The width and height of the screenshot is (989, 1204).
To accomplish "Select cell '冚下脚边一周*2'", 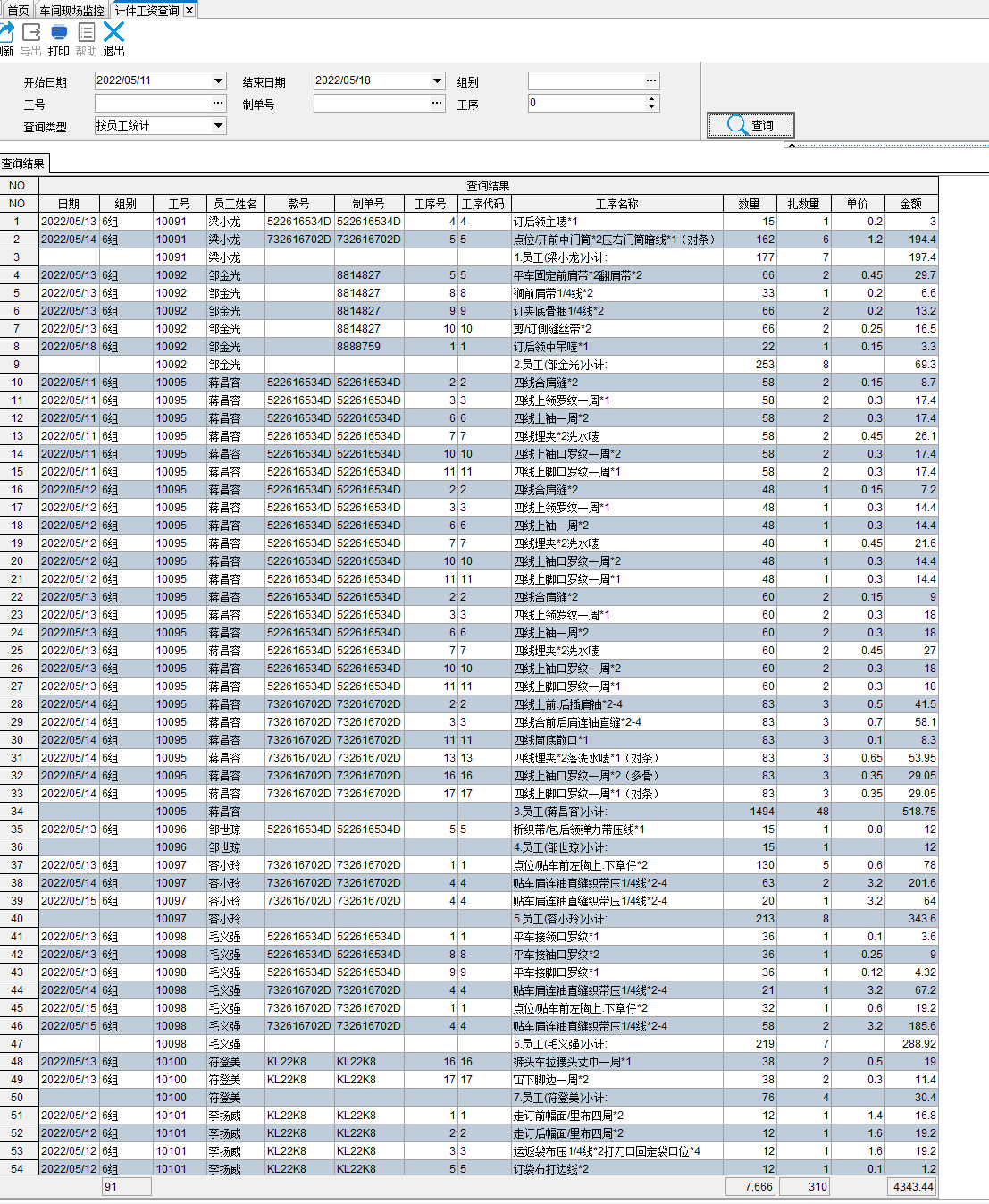I will (616, 1080).
